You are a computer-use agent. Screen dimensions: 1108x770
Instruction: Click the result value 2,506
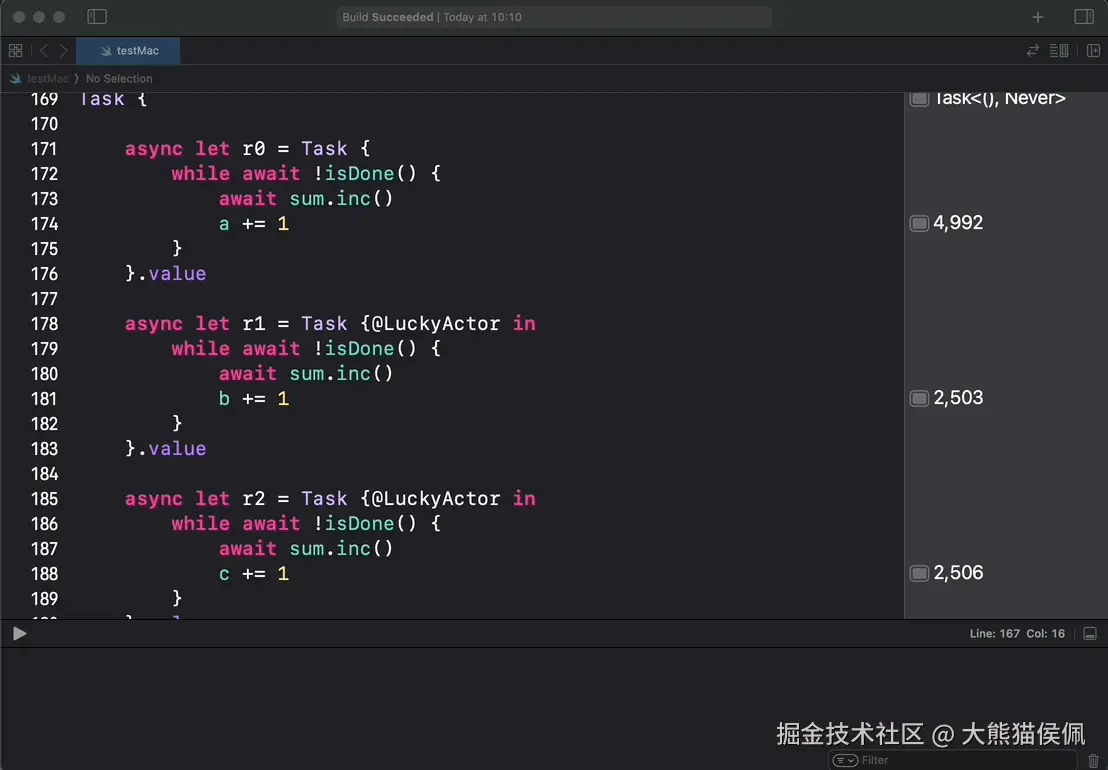pyautogui.click(x=958, y=573)
